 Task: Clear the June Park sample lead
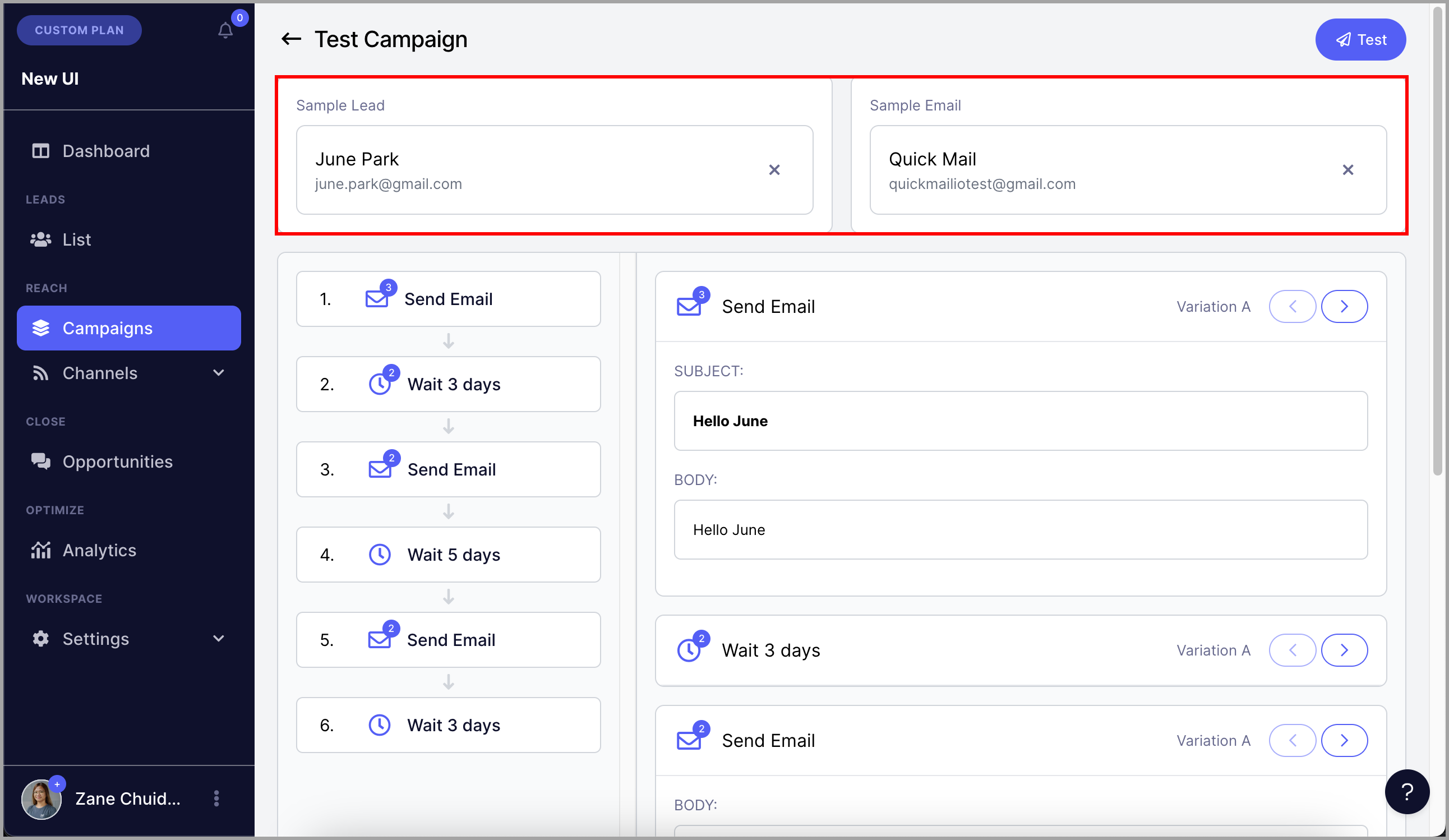click(774, 169)
